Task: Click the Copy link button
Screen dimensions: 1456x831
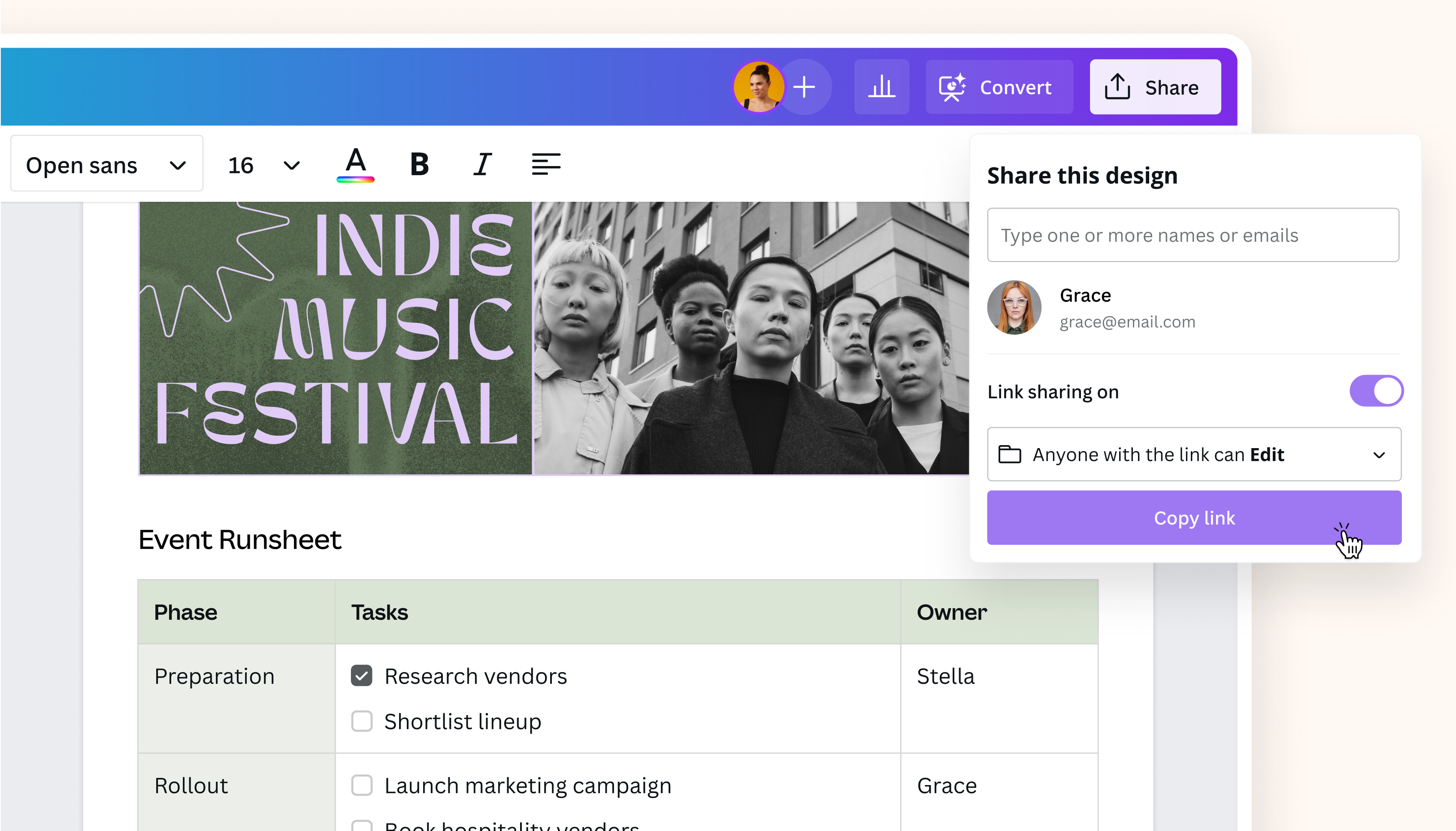Action: point(1193,517)
